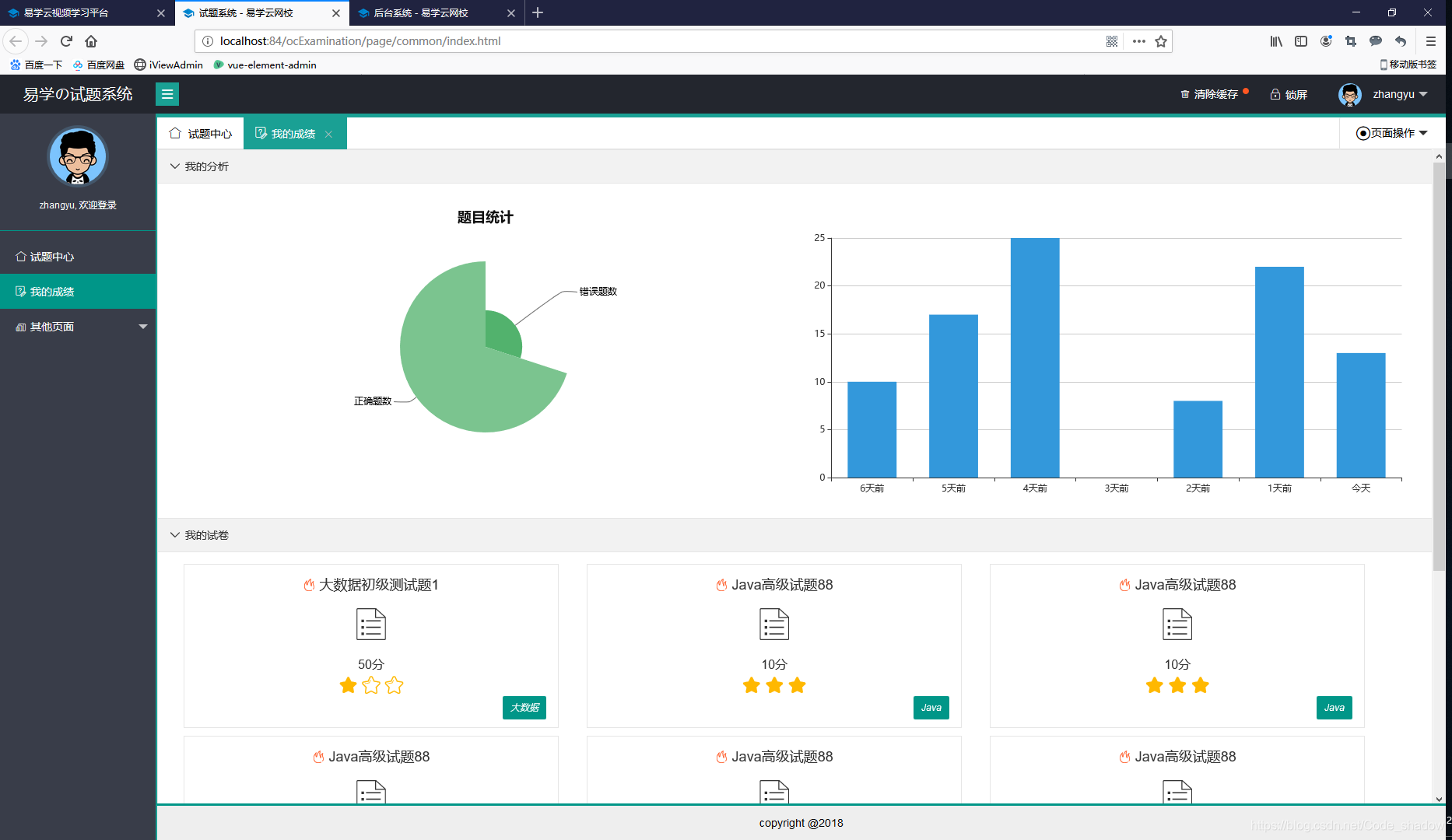Click the browser reload icon
The width and height of the screenshot is (1452, 840).
coord(66,41)
